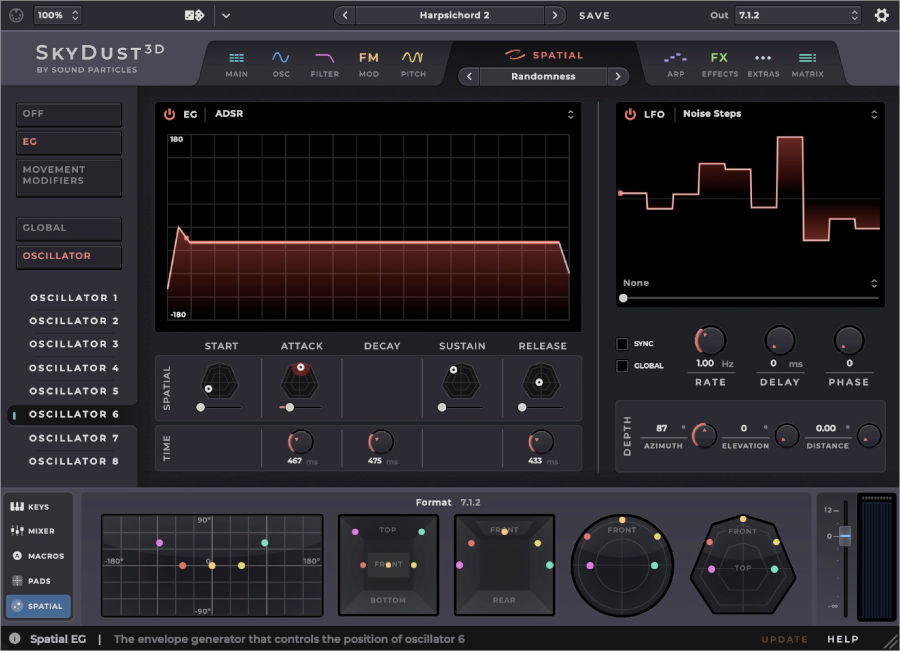Open the HELP link
Screen dimensions: 900x651
(x=843, y=638)
